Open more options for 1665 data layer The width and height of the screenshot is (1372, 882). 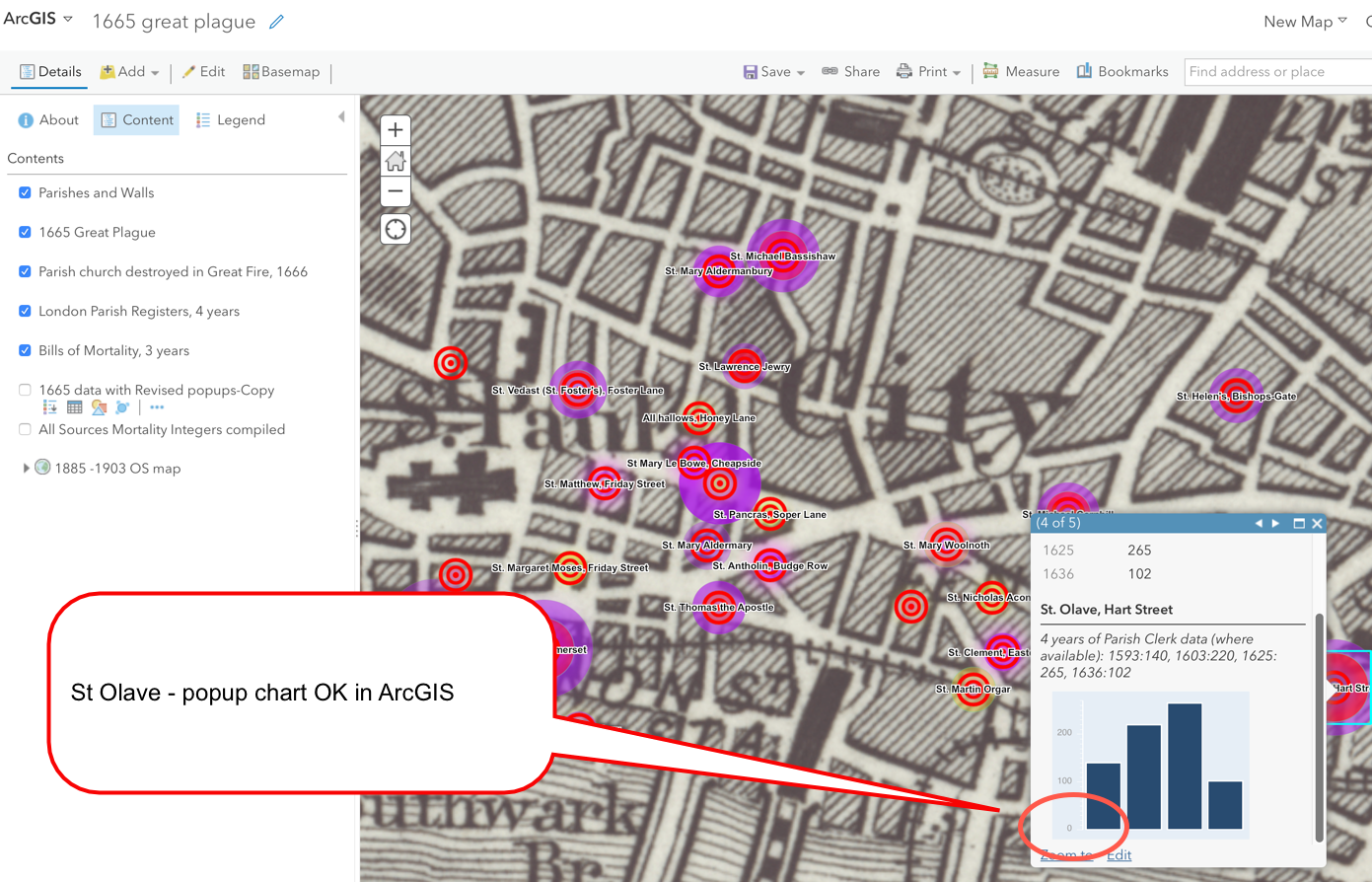click(x=157, y=407)
